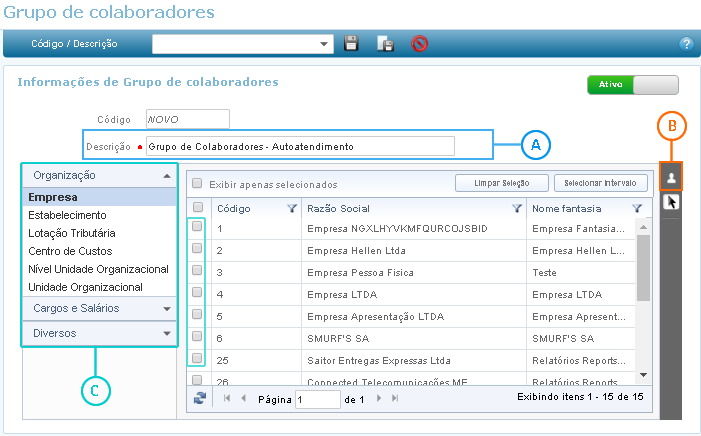Click the save floppy disk icon
Viewport: 701px width, 436px height.
pos(351,43)
